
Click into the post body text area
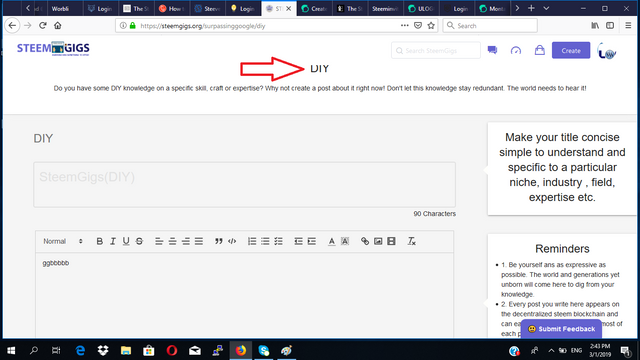pyautogui.click(x=244, y=295)
